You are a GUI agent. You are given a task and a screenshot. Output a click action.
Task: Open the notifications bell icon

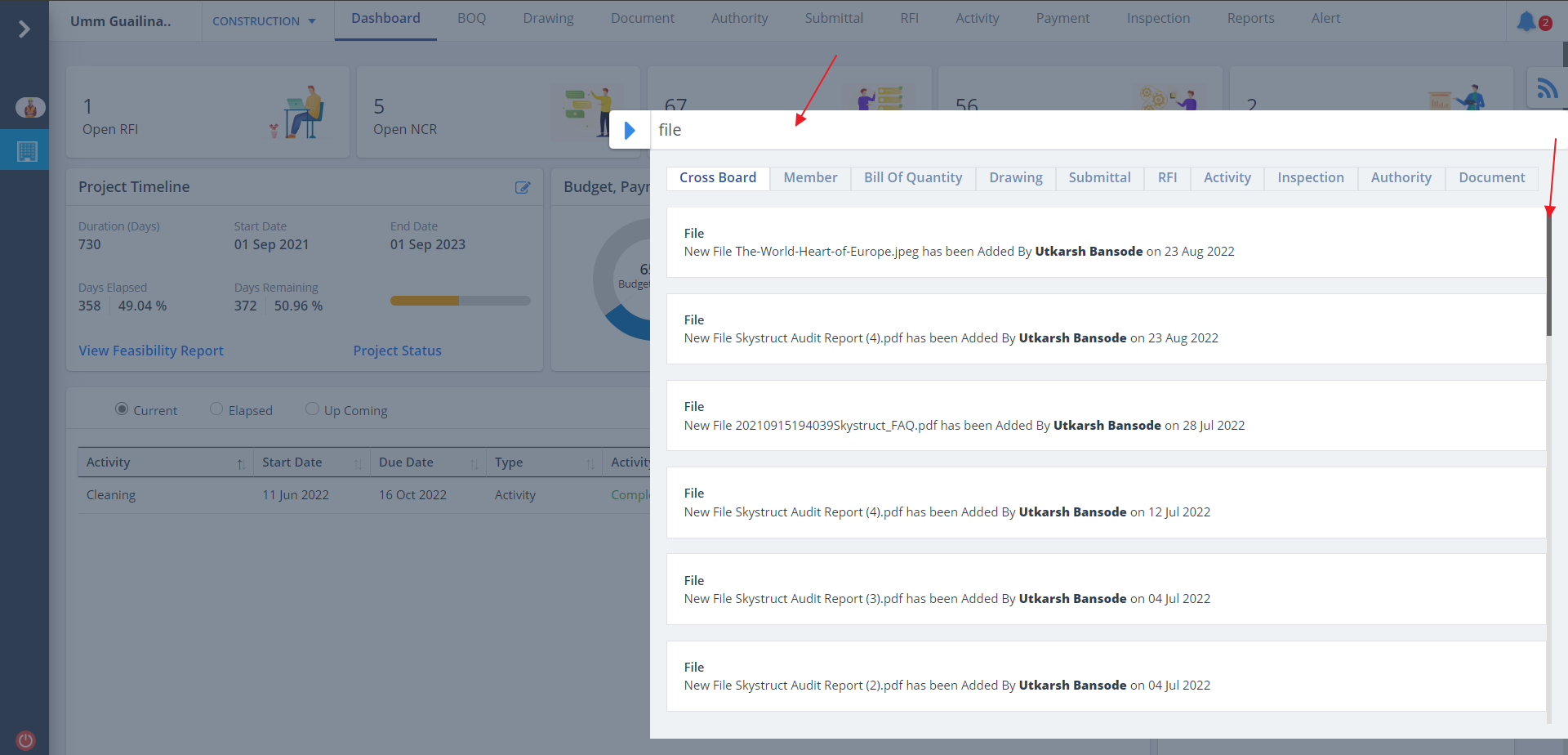click(x=1526, y=21)
